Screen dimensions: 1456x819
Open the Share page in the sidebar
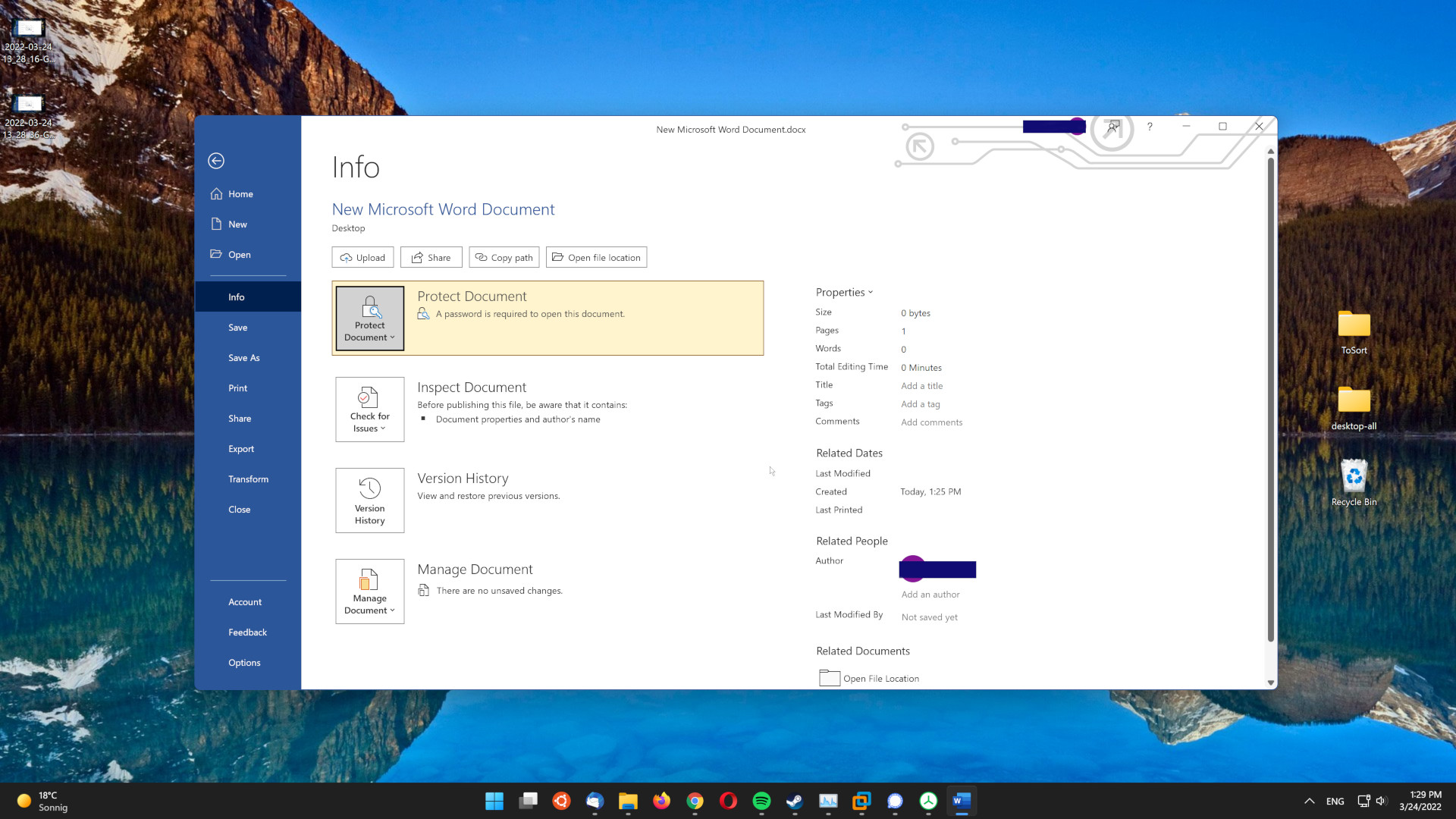click(x=248, y=419)
